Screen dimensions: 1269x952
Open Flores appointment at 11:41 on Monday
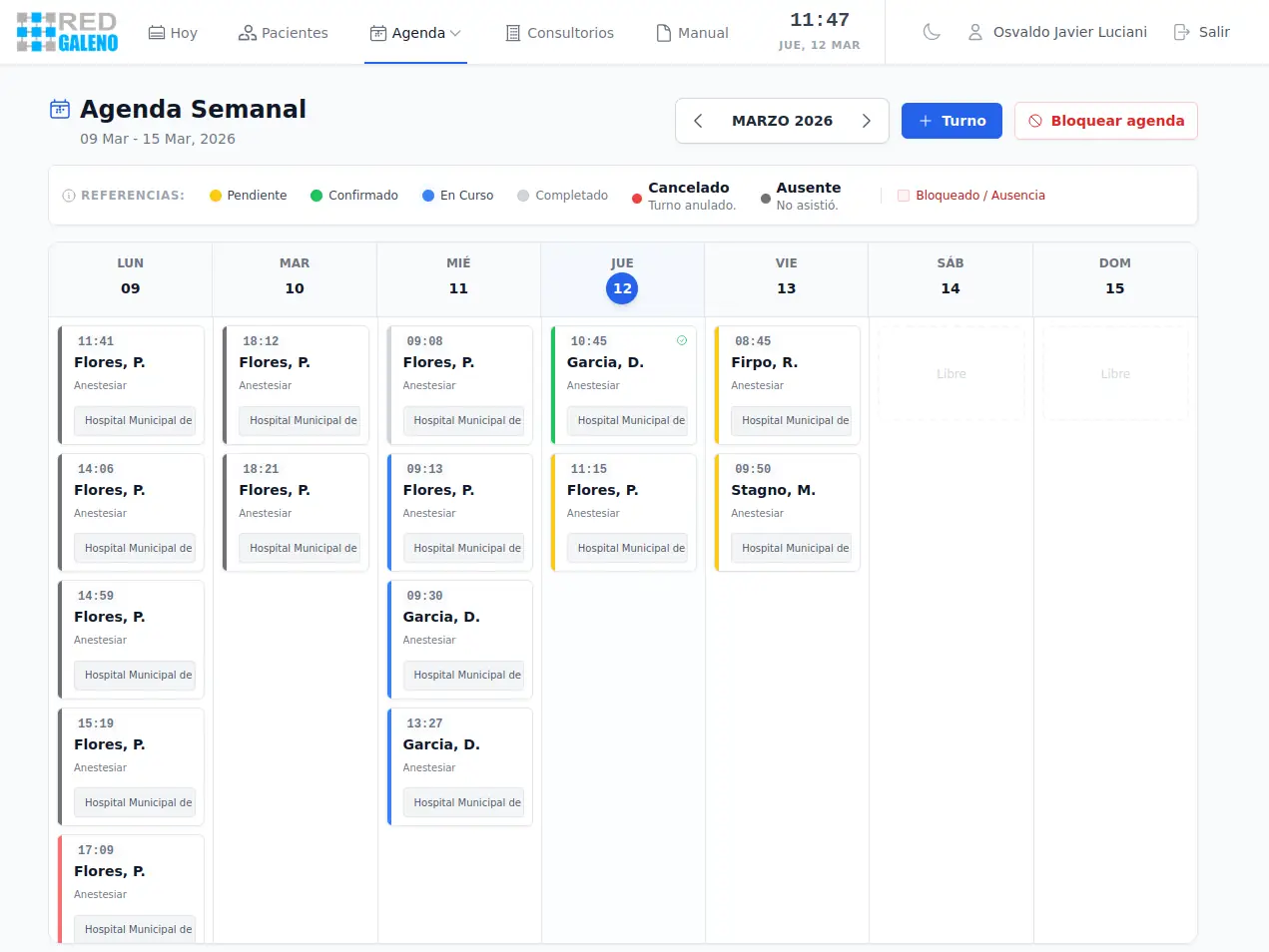131,384
